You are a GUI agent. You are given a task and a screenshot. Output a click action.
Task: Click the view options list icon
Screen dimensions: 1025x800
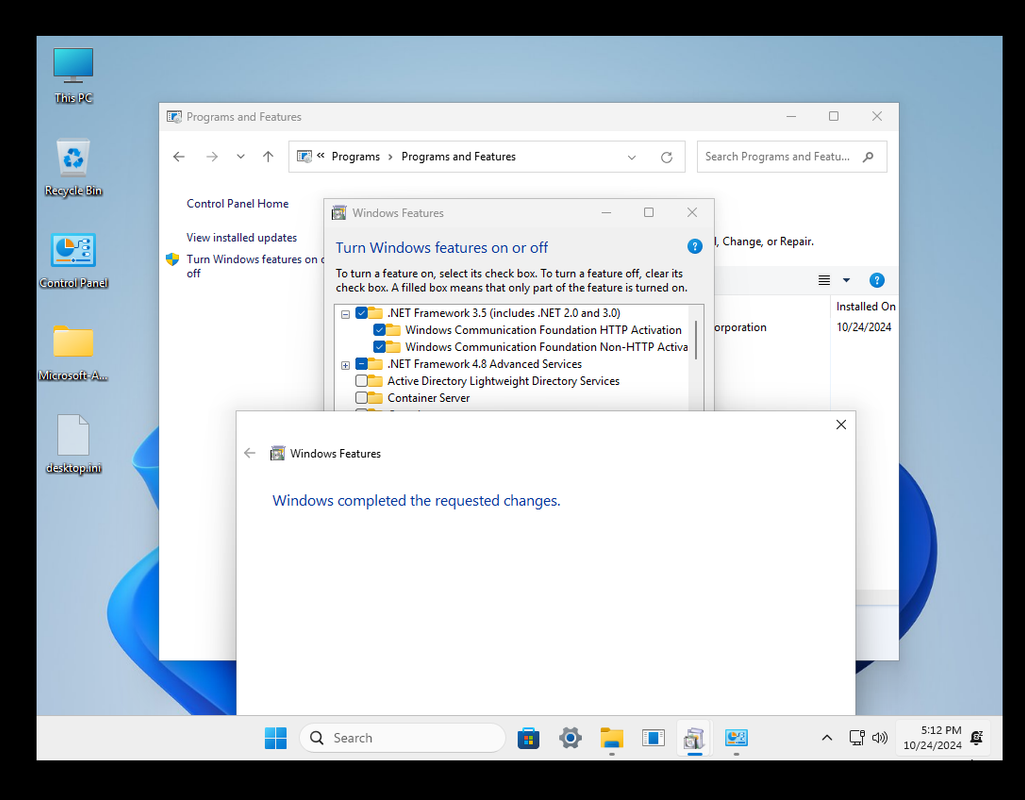(x=824, y=280)
